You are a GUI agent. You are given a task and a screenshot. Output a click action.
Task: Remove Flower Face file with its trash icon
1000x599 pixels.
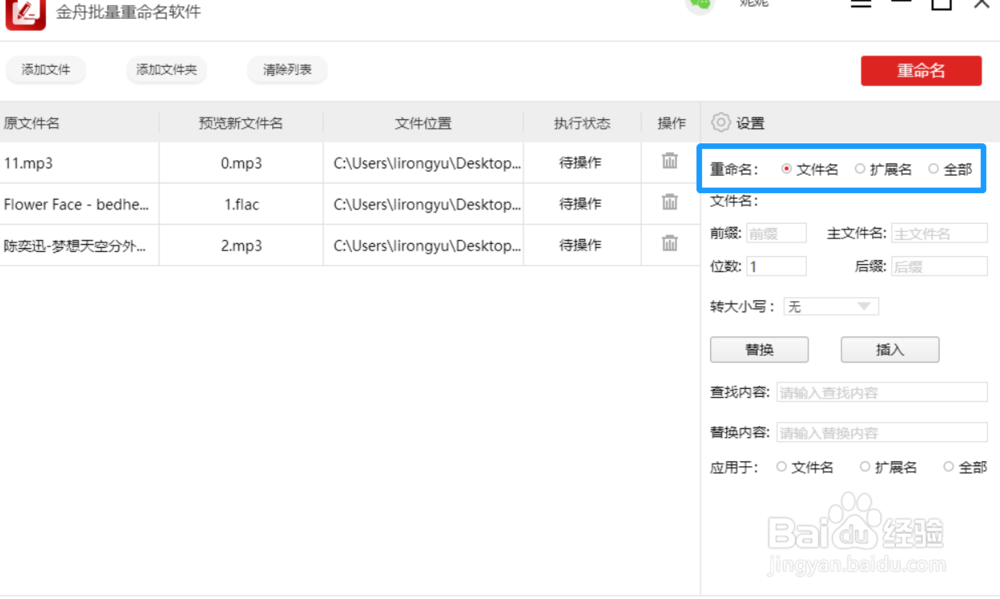coord(670,203)
